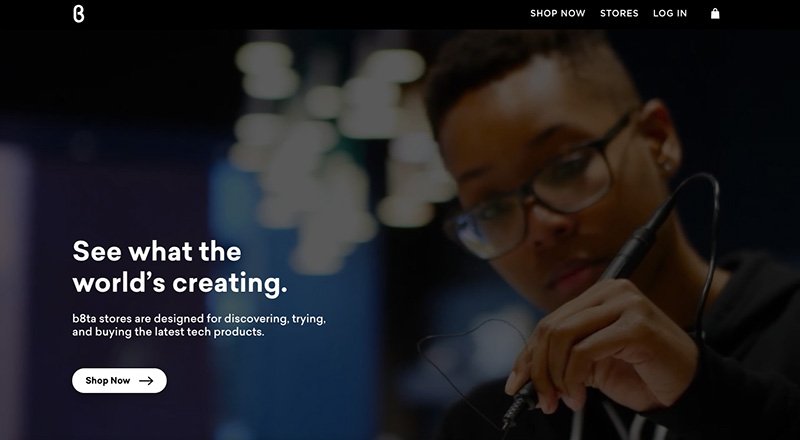This screenshot has height=440, width=800.
Task: Click the b8ta logo in the header
Action: (79, 14)
